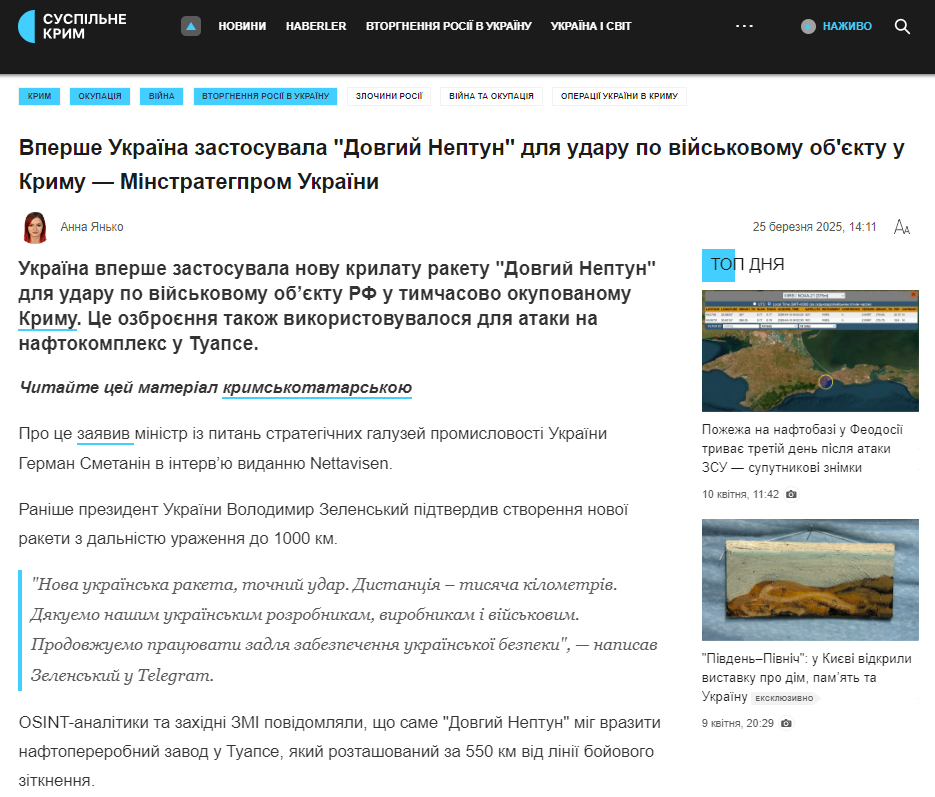
Task: Click the play icon next to НАЖИВО
Action: (x=807, y=27)
